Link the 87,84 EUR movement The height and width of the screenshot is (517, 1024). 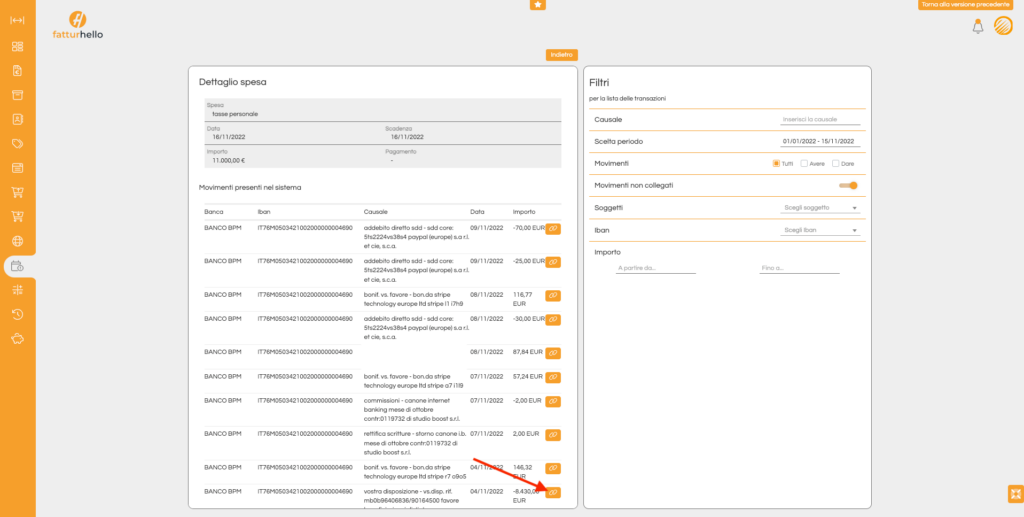(552, 353)
